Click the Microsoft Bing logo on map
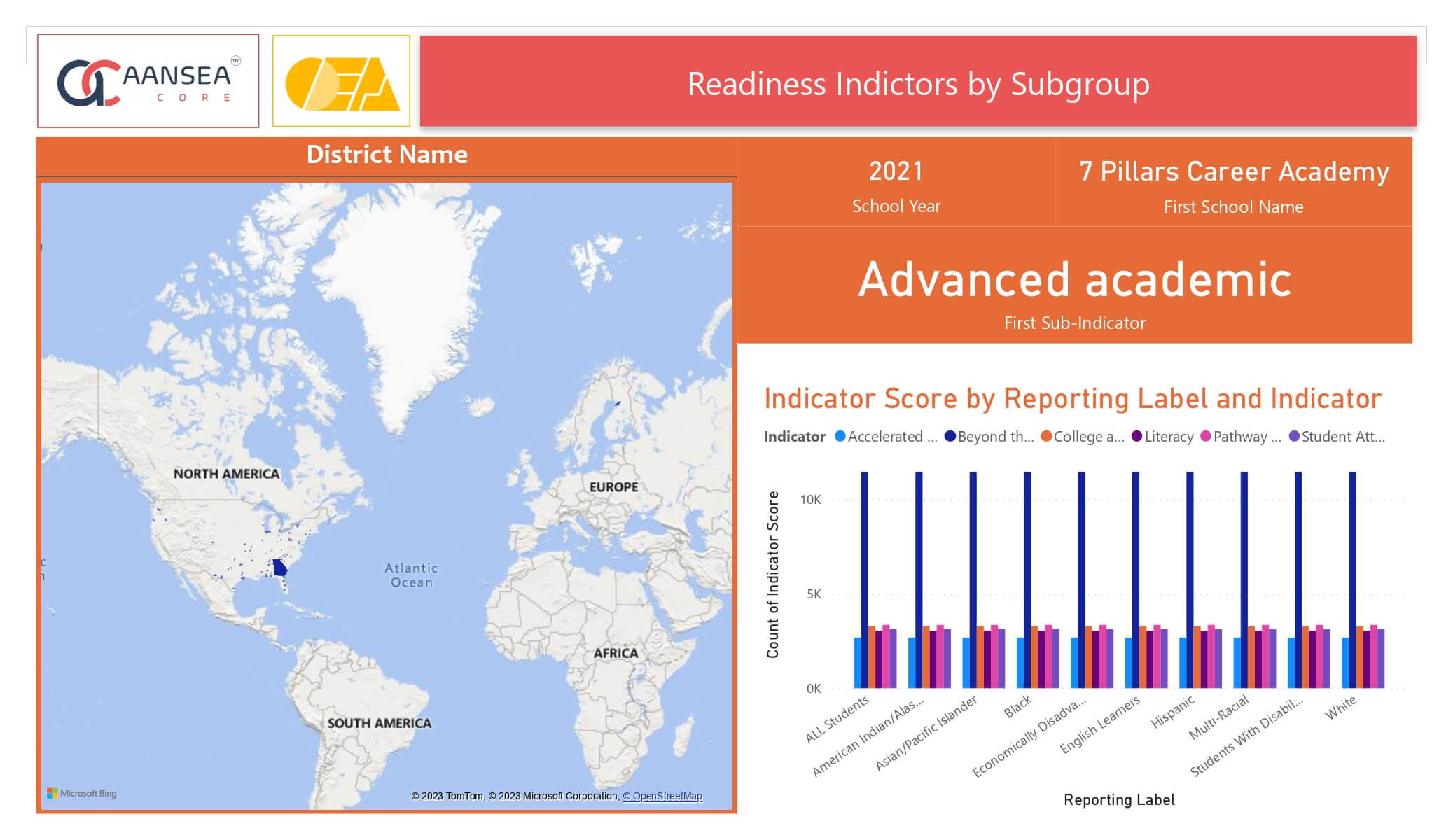Viewport: 1453px width, 840px height. click(82, 793)
